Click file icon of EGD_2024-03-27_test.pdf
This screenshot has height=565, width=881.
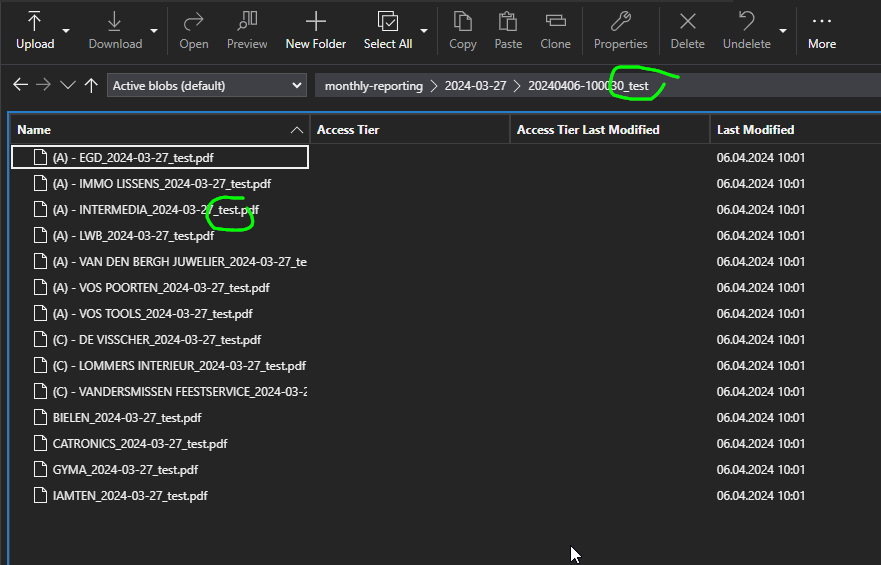(40, 157)
